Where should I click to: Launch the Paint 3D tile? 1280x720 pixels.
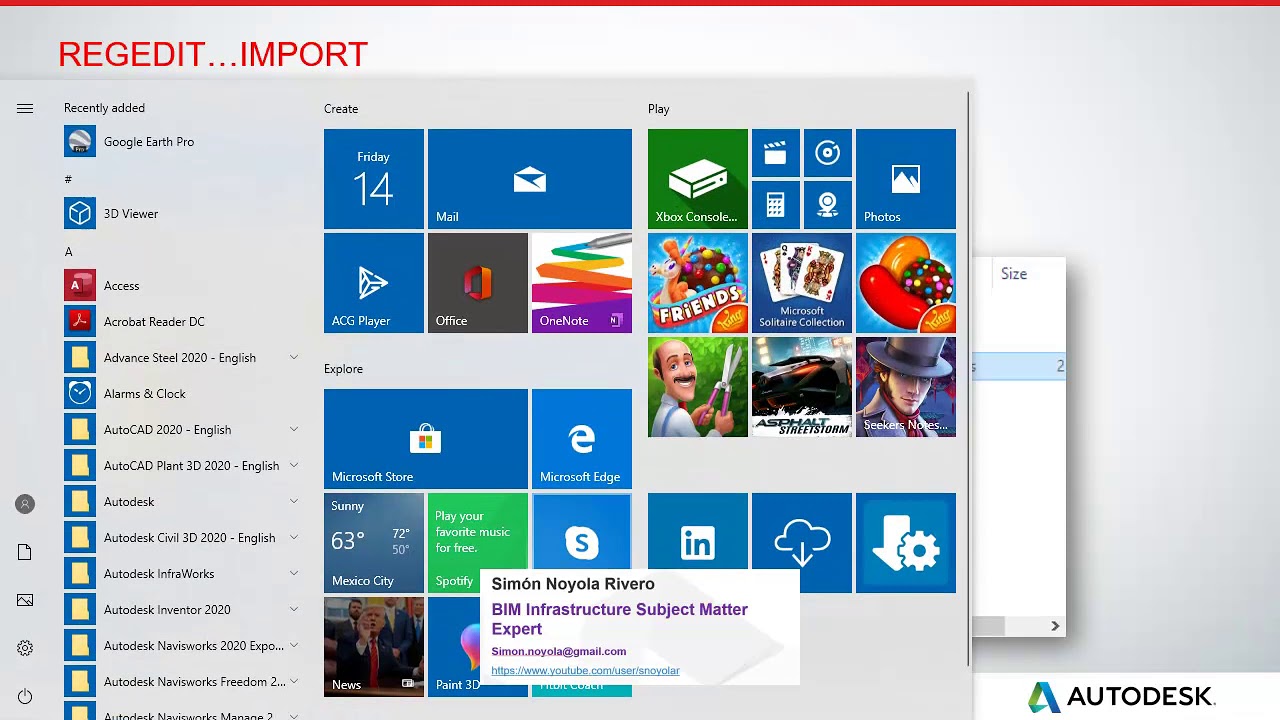point(454,647)
